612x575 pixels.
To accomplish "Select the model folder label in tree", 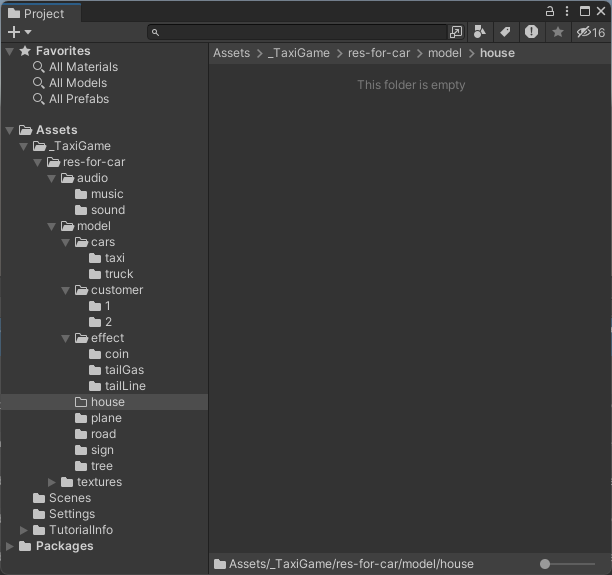I will pos(94,226).
